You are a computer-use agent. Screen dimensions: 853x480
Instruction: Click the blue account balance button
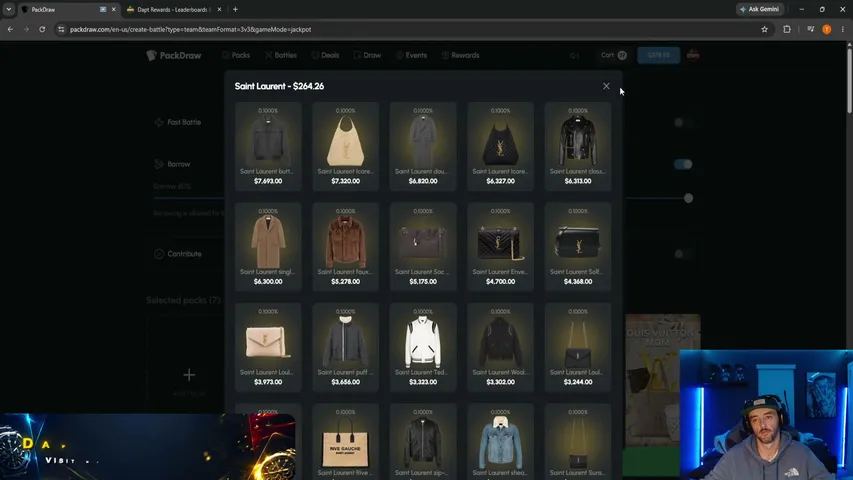point(658,55)
